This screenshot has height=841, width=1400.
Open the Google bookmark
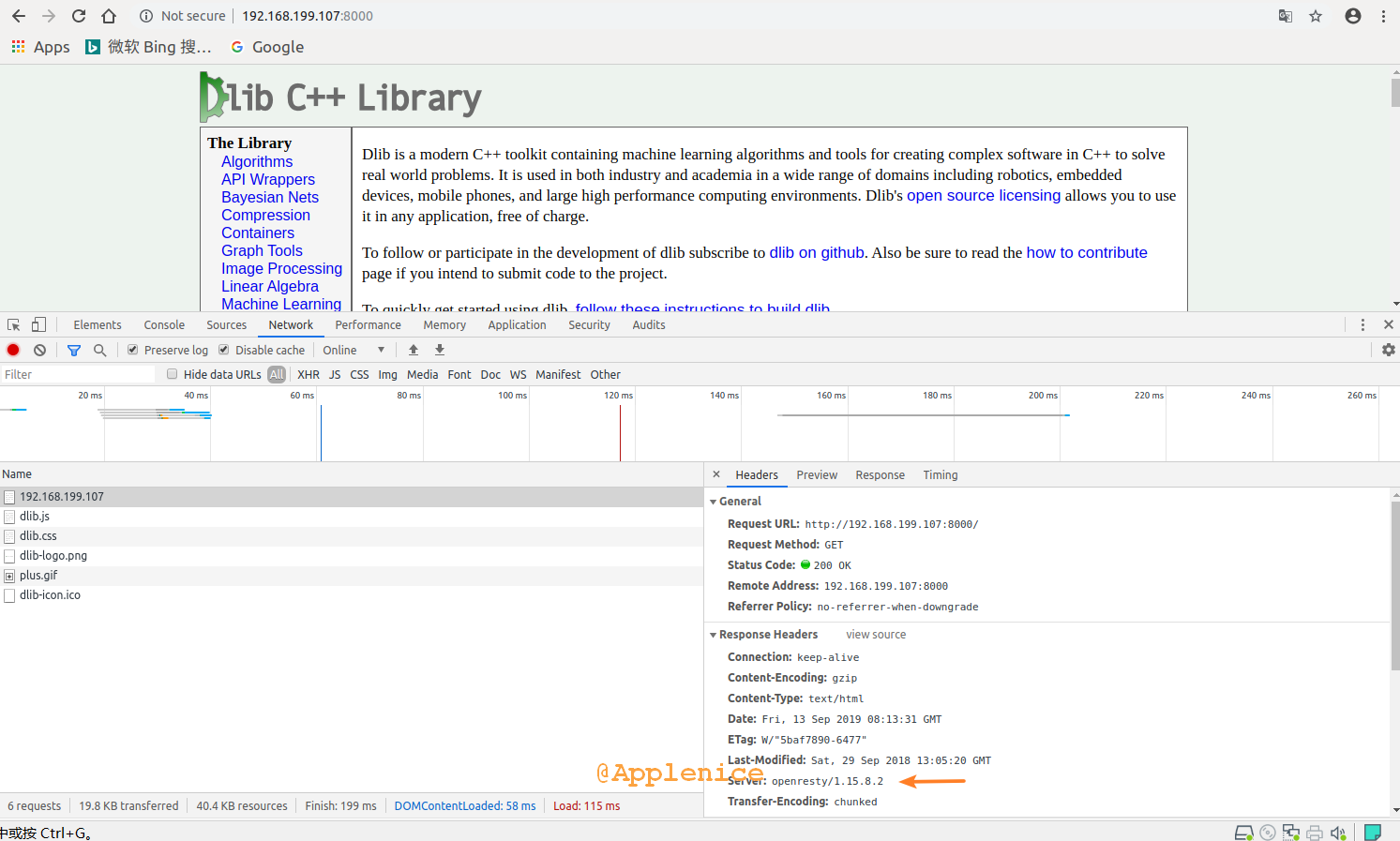267,47
